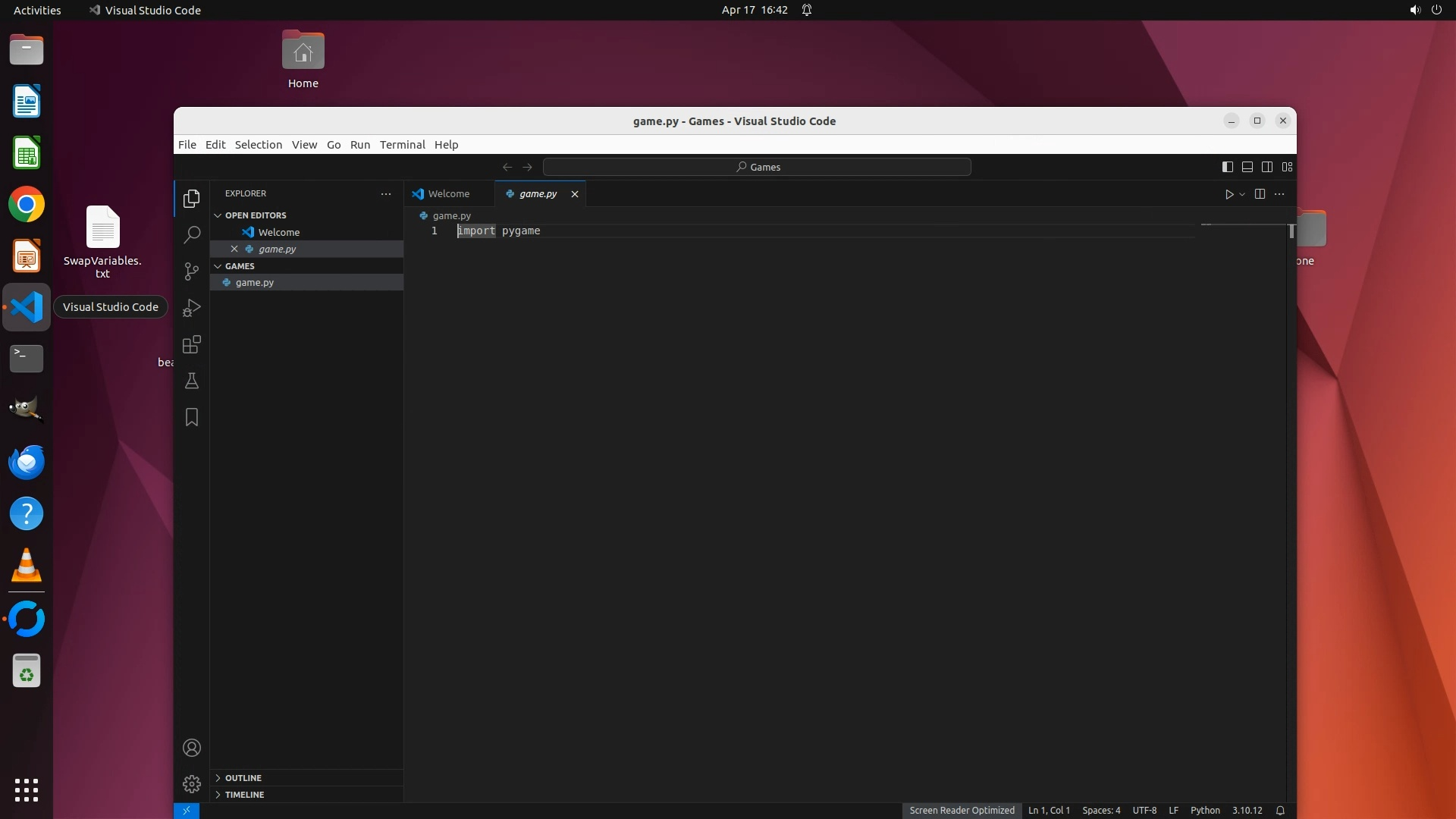Open the Bookmarks view icon

click(x=192, y=417)
